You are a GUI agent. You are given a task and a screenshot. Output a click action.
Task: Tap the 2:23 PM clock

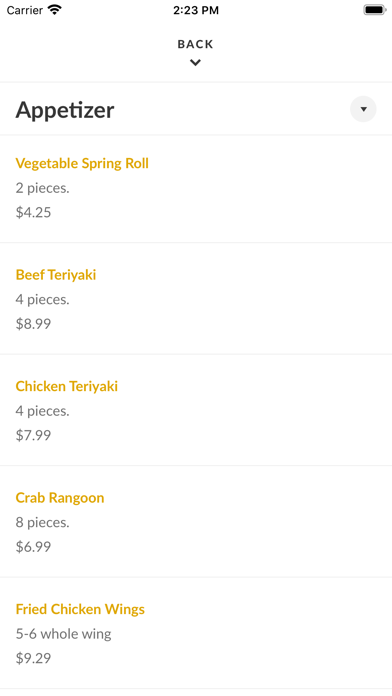[196, 10]
